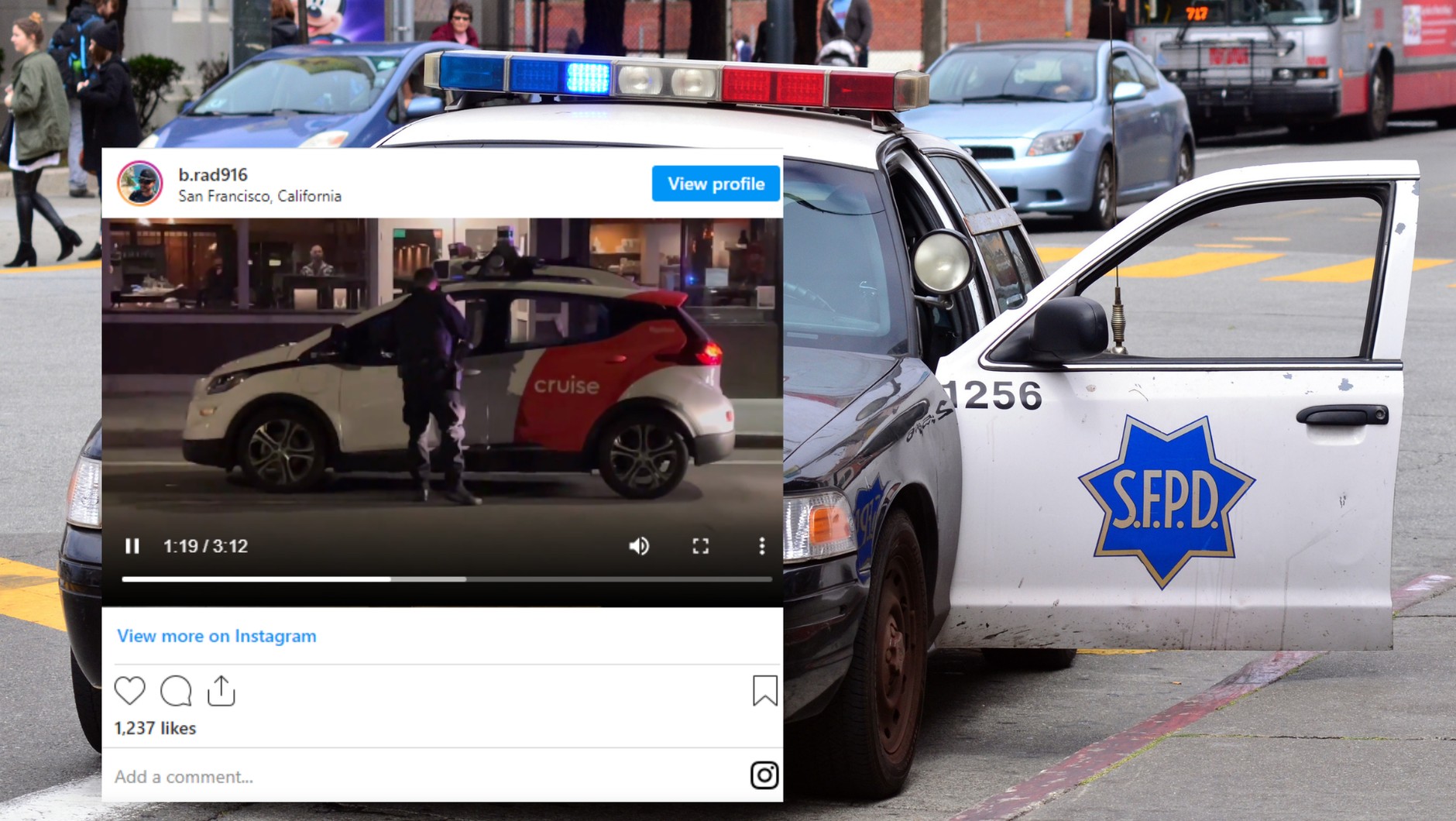
Task: View the 1,237 likes list
Action: 155,728
